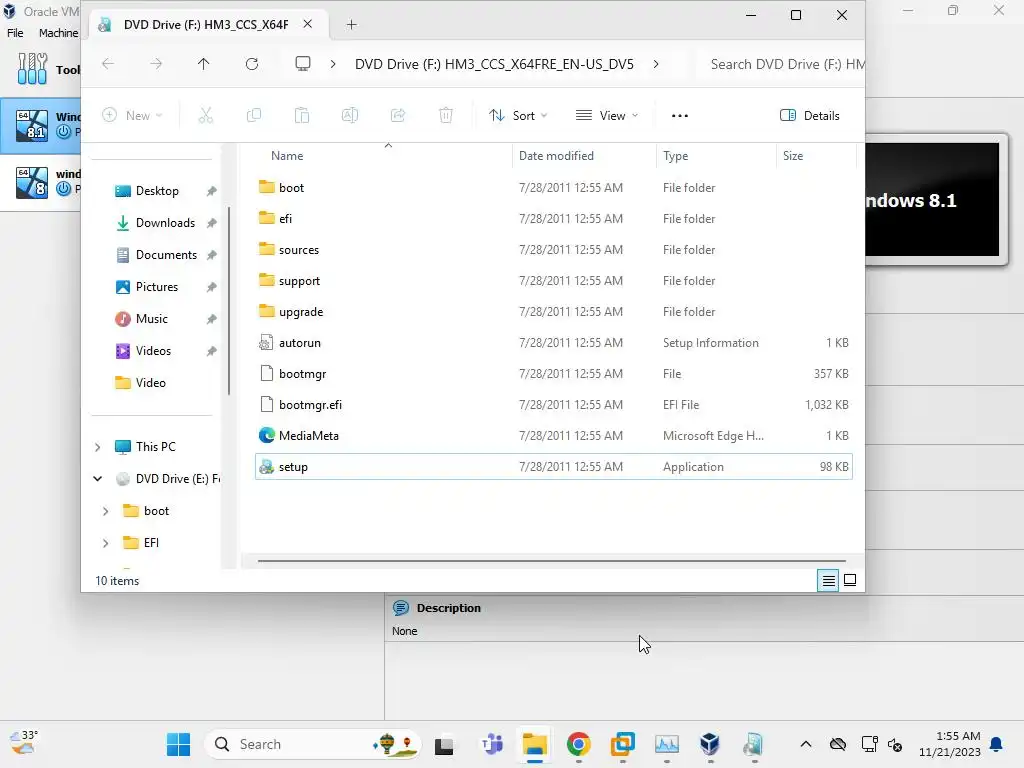Click the Share icon in toolbar
The width and height of the screenshot is (1024, 768).
tap(398, 116)
